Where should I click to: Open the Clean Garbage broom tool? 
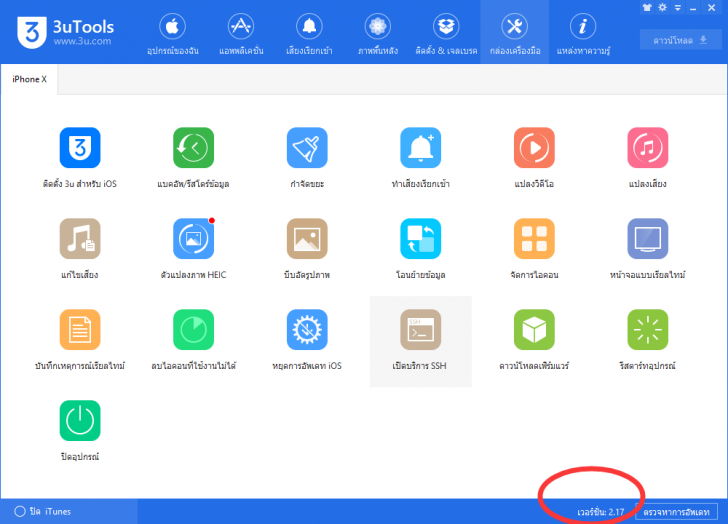[x=307, y=148]
